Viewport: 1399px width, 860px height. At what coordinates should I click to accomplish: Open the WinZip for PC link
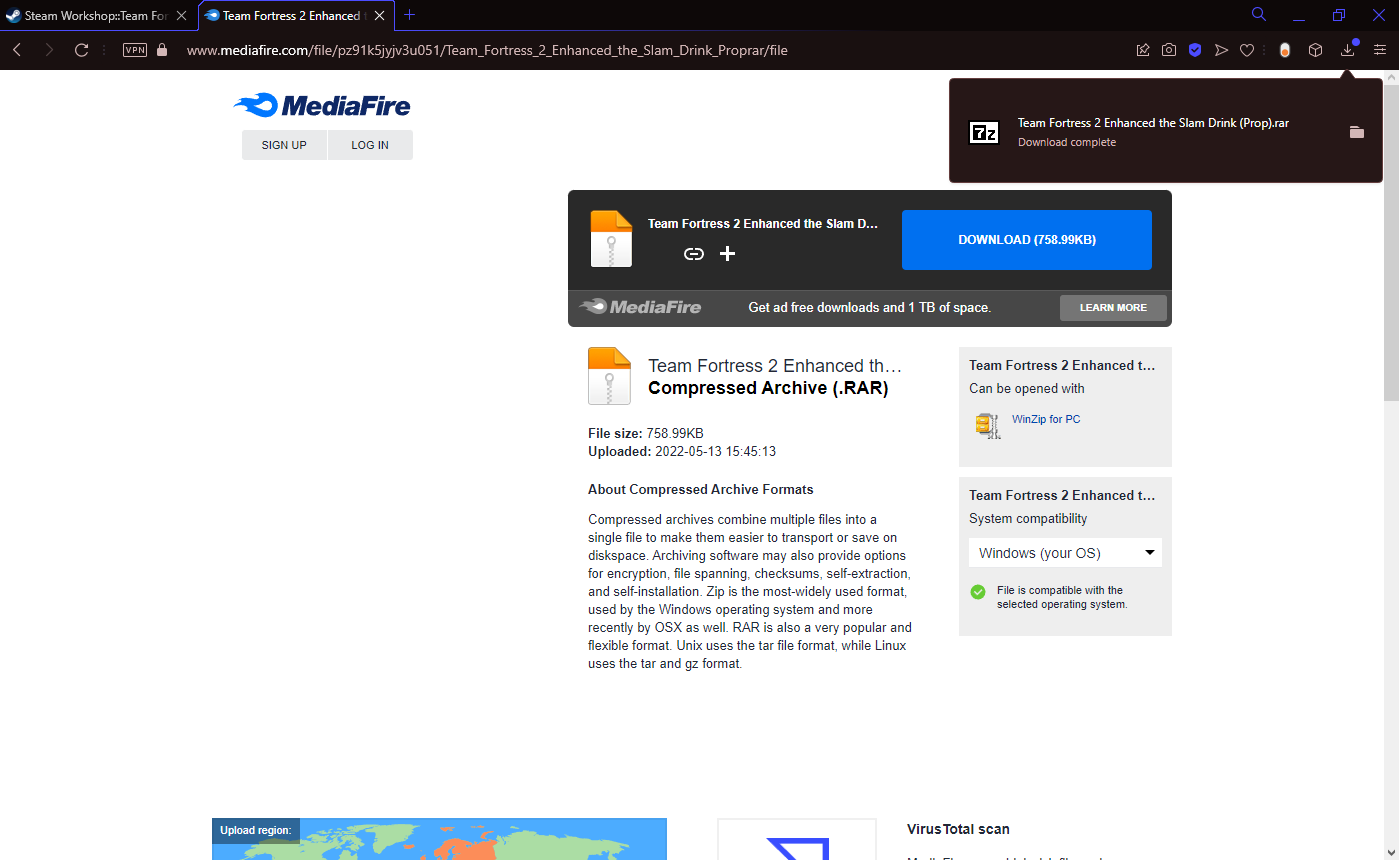click(1046, 420)
